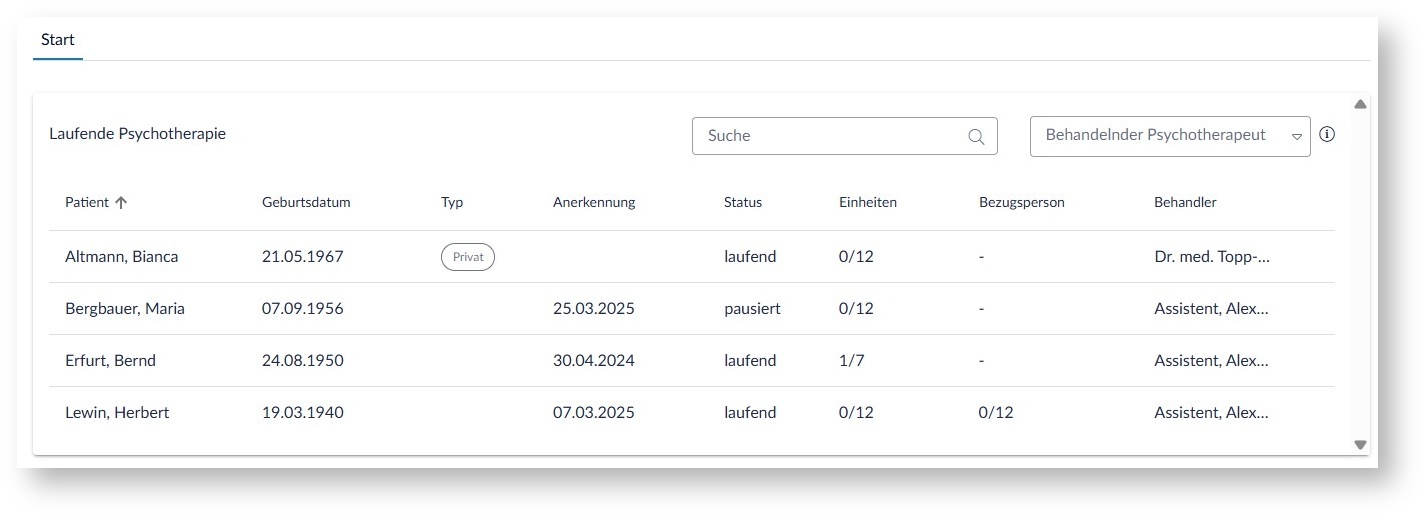
Task: Click the Privat type badge
Action: coord(468,257)
